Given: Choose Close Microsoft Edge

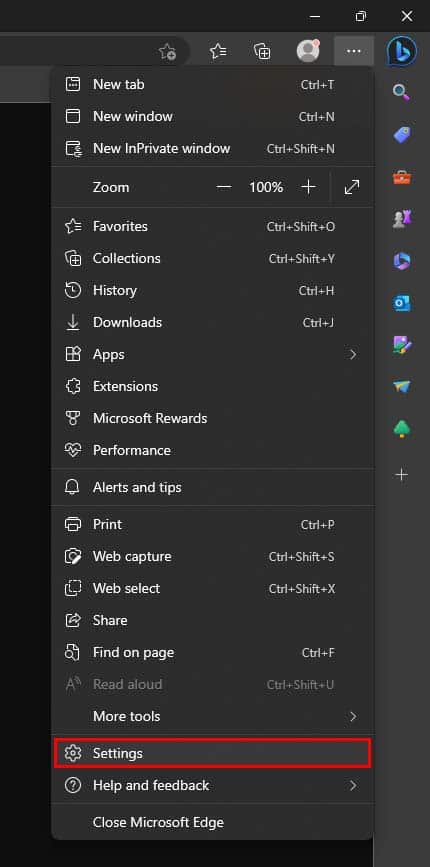Looking at the screenshot, I should click(213, 822).
